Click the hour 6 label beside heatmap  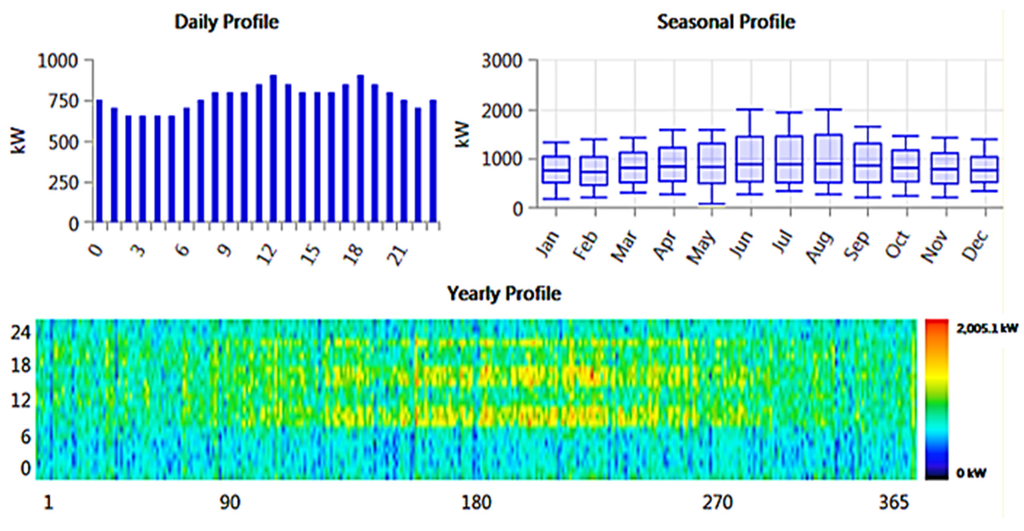click(26, 436)
